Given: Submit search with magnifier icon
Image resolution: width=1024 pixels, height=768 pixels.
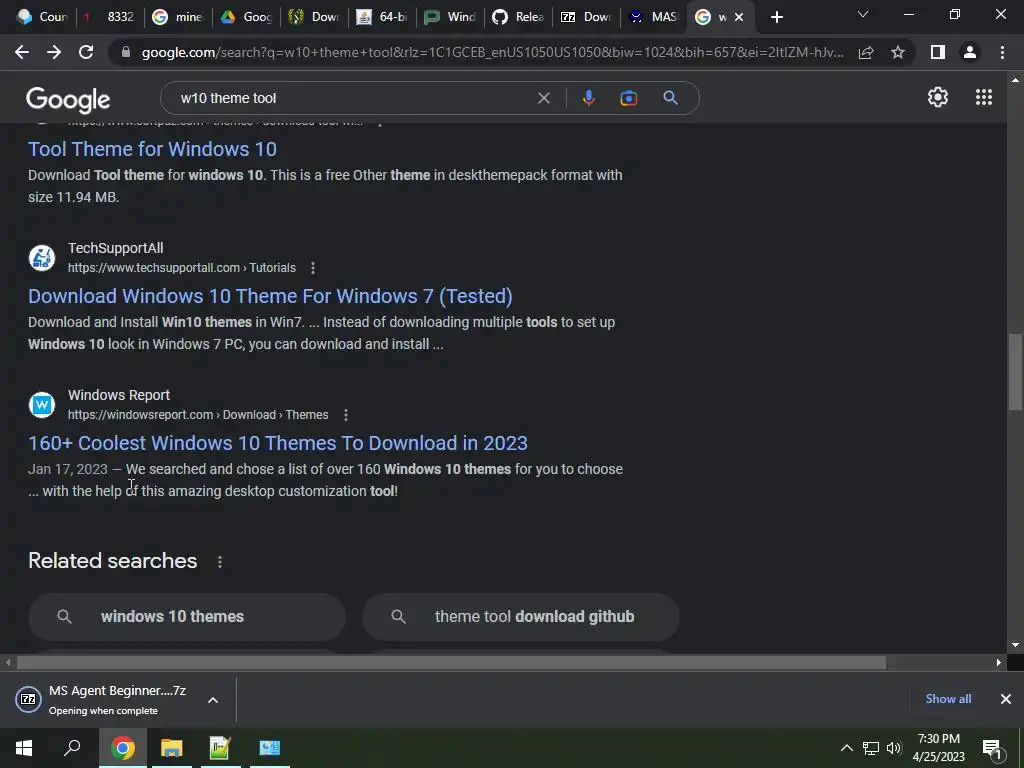Looking at the screenshot, I should coord(670,98).
